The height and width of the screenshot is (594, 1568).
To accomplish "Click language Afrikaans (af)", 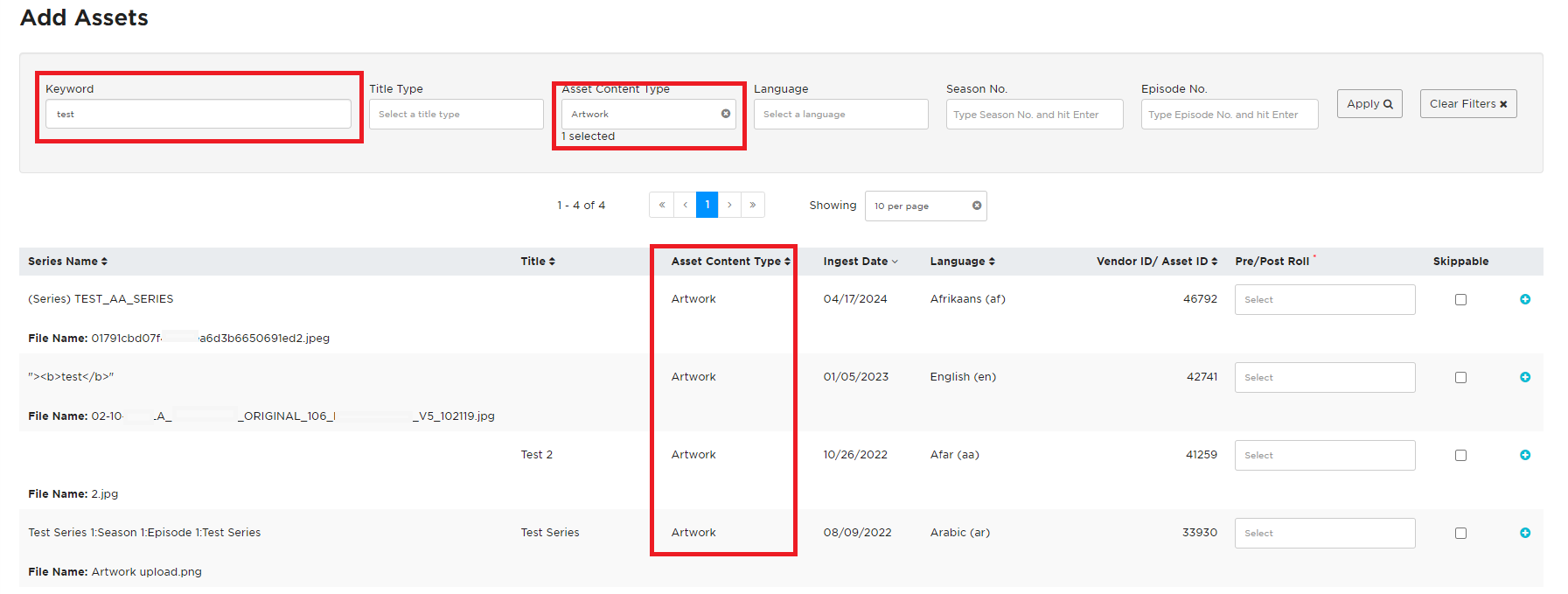I will (x=968, y=299).
